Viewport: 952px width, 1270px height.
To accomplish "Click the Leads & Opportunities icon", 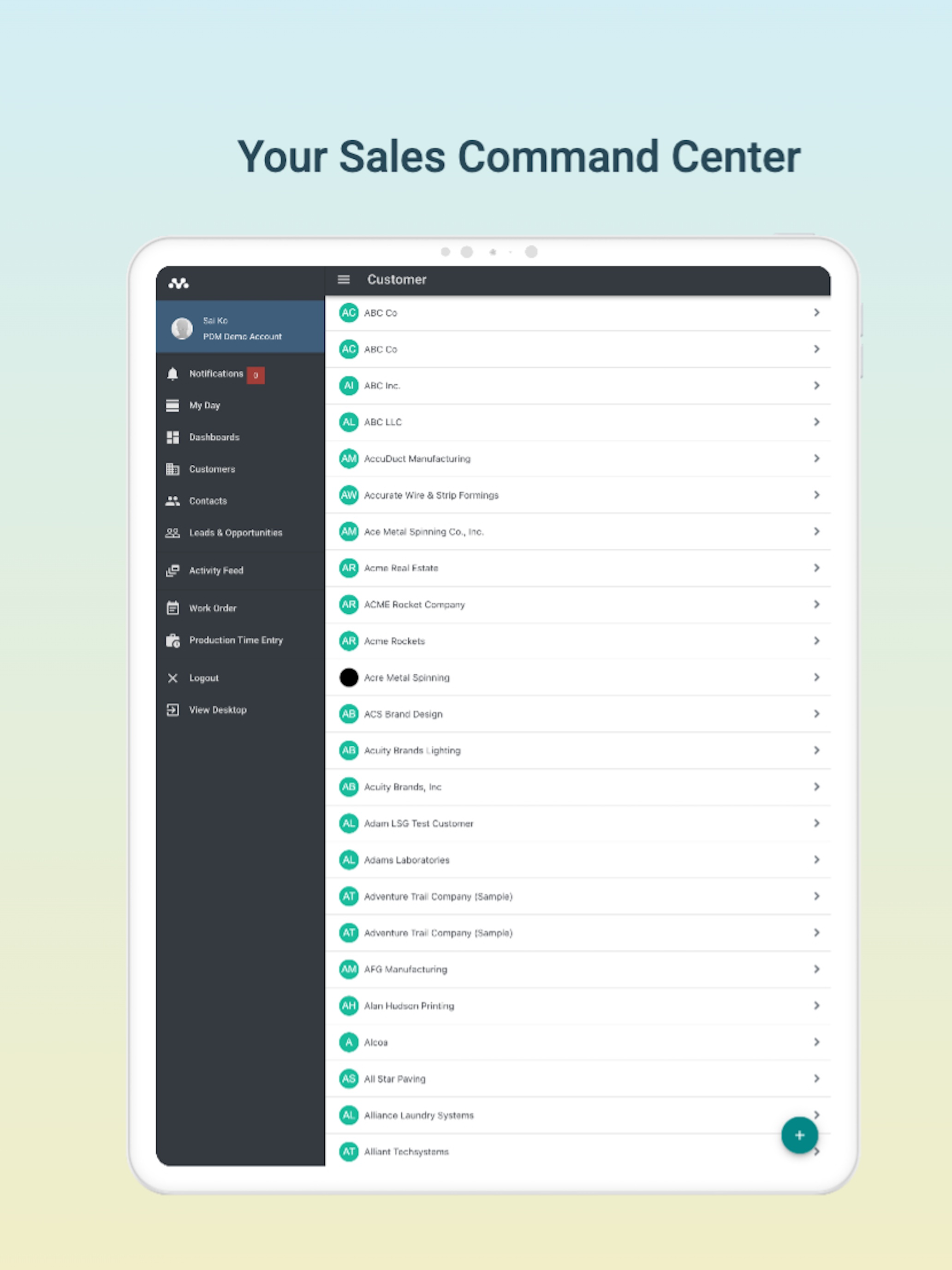I will click(172, 533).
